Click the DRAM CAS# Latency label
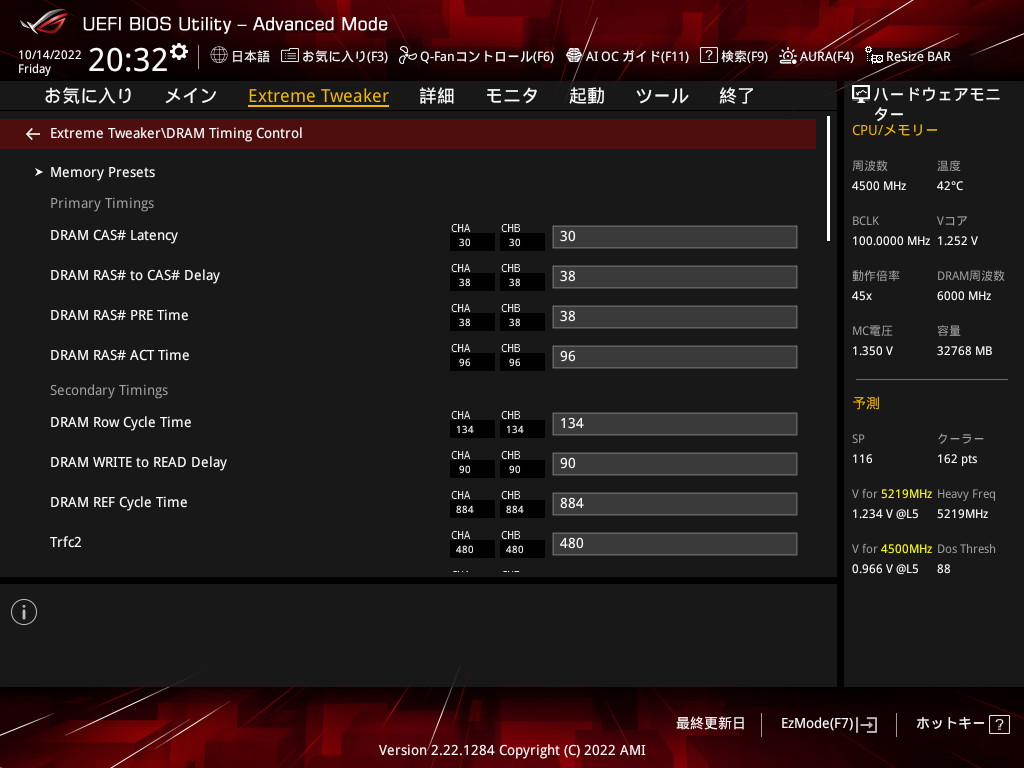The width and height of the screenshot is (1024, 768). pyautogui.click(x=114, y=235)
